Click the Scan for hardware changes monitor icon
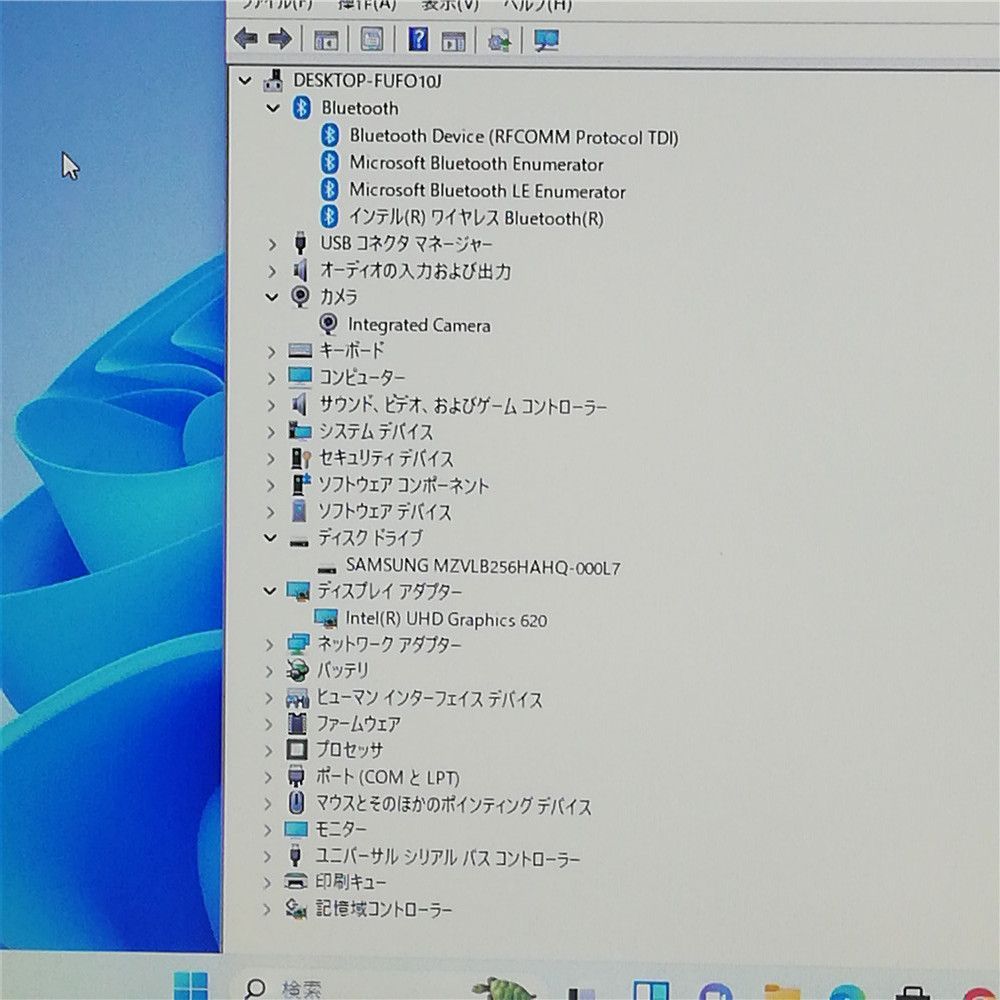1000x1000 pixels. [x=547, y=40]
